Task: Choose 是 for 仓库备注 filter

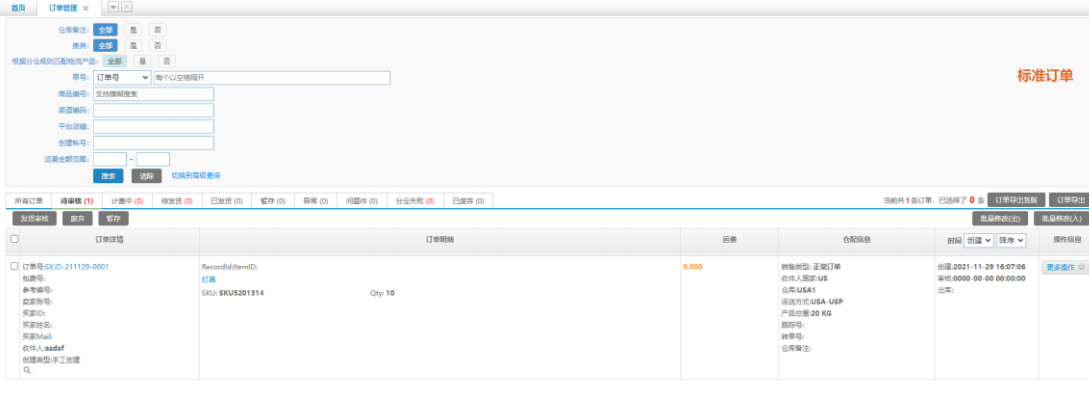Action: (131, 29)
